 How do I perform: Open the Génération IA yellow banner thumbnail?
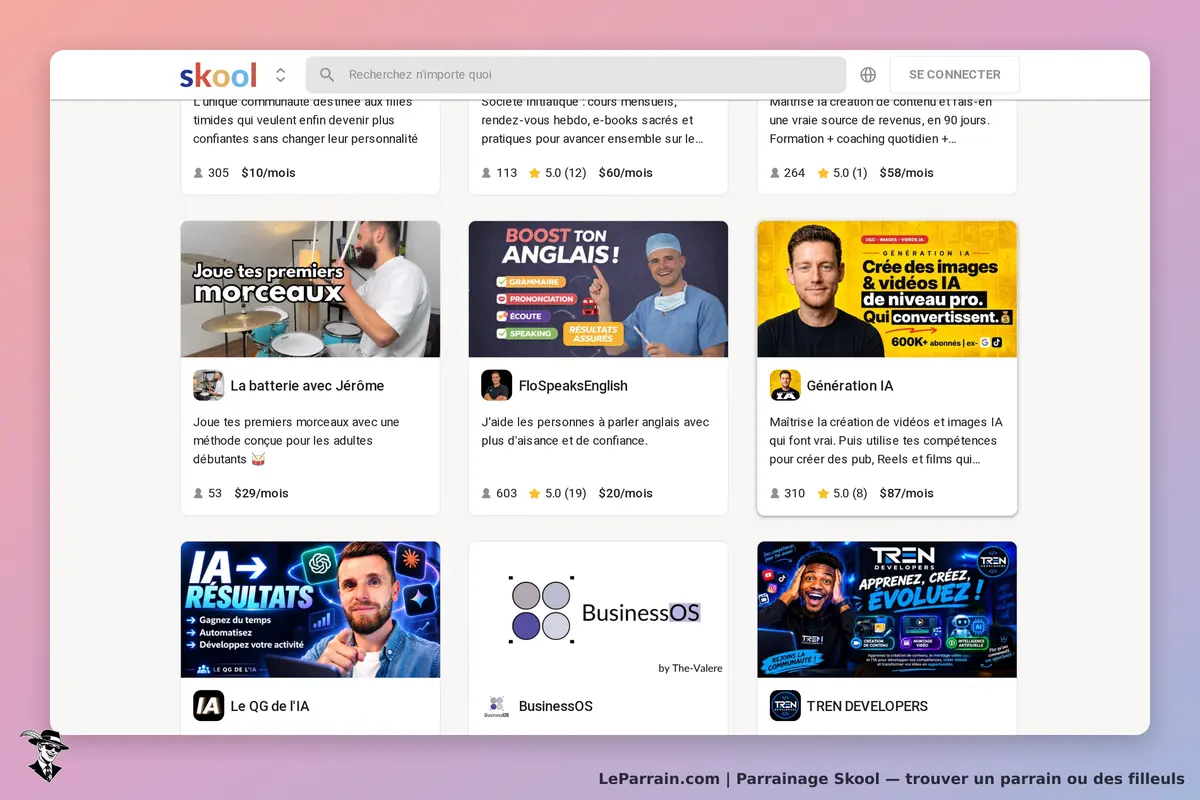pos(887,289)
